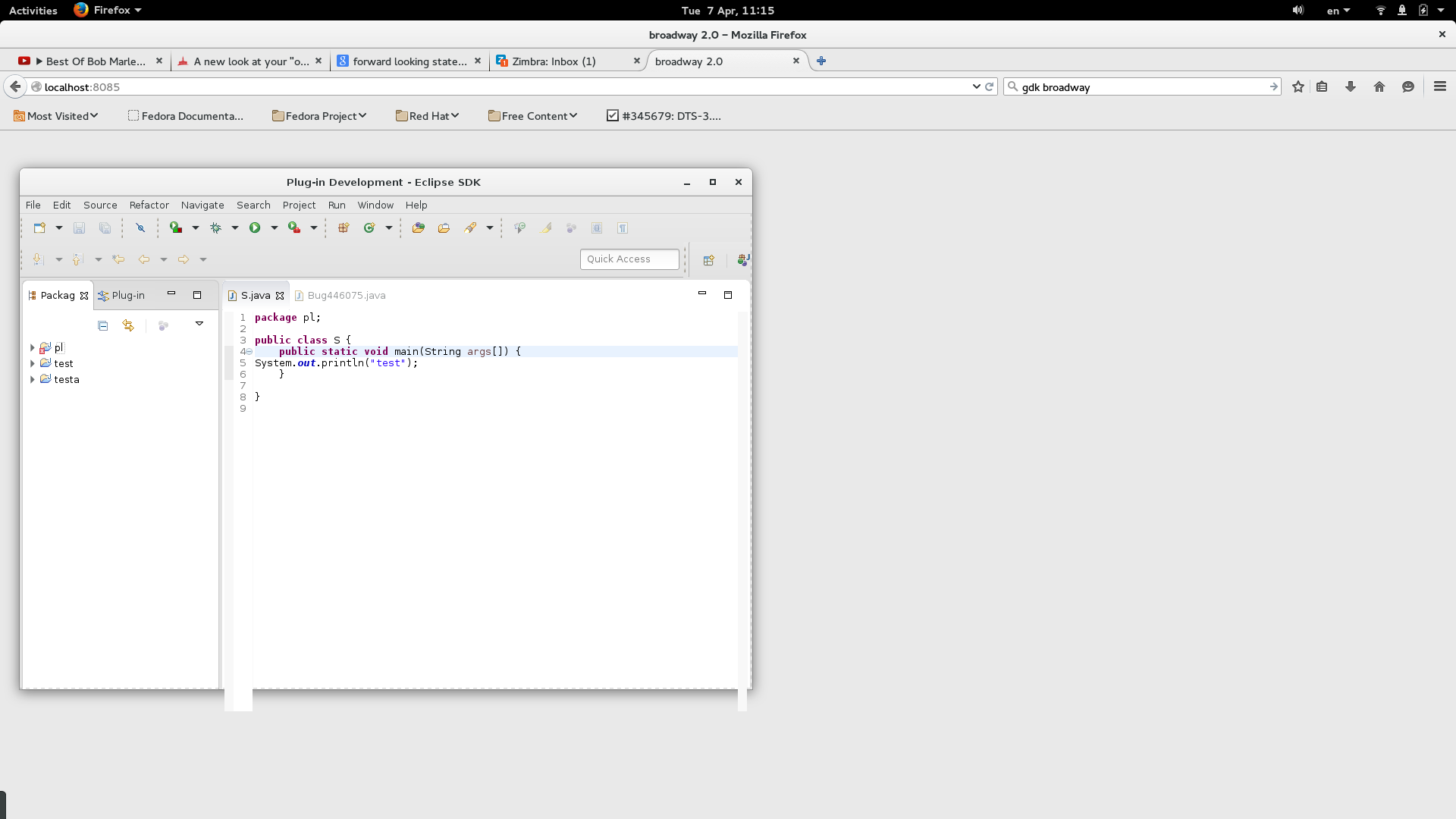This screenshot has width=1456, height=819.
Task: Open dropdown next to New wizard icon
Action: [58, 227]
